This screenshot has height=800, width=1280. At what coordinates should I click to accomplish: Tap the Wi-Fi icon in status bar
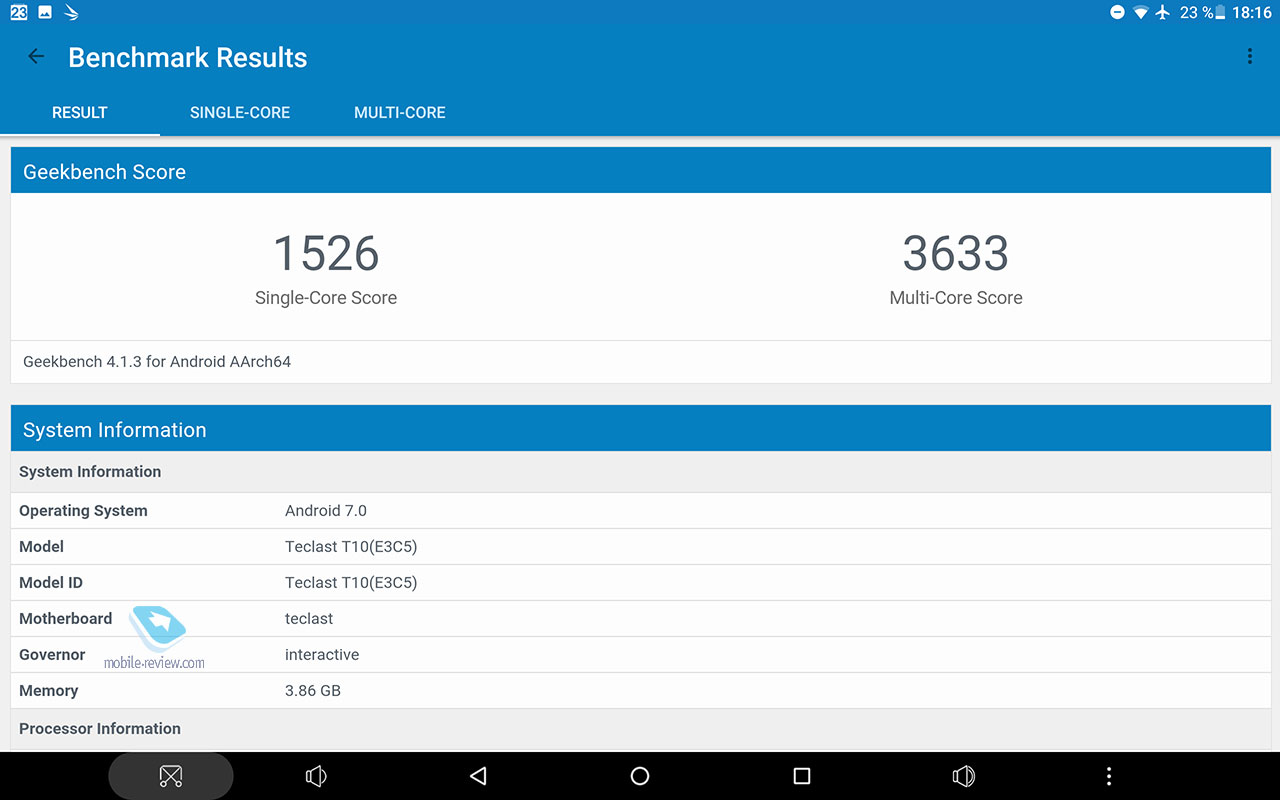(x=1141, y=13)
